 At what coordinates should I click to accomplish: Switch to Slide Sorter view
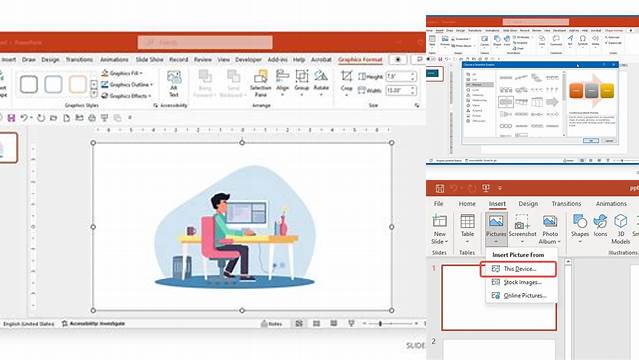(317, 323)
